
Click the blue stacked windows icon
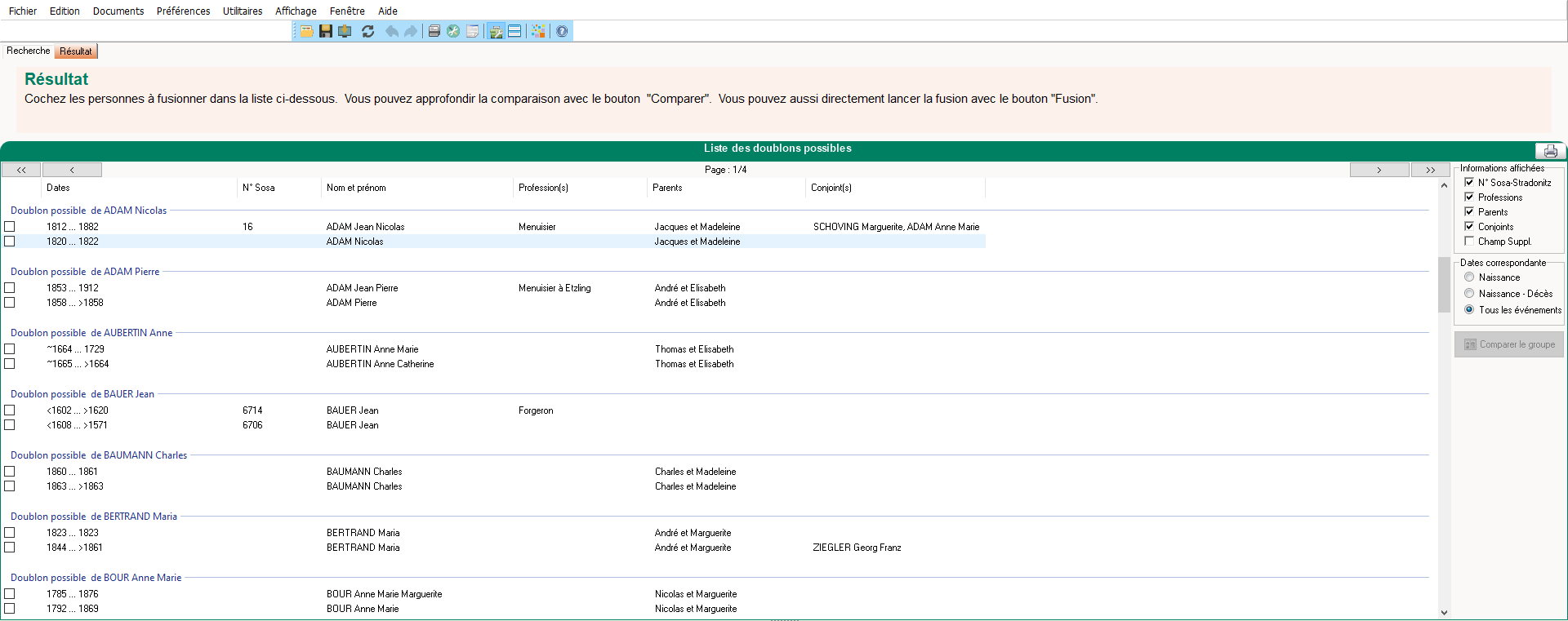coord(514,31)
